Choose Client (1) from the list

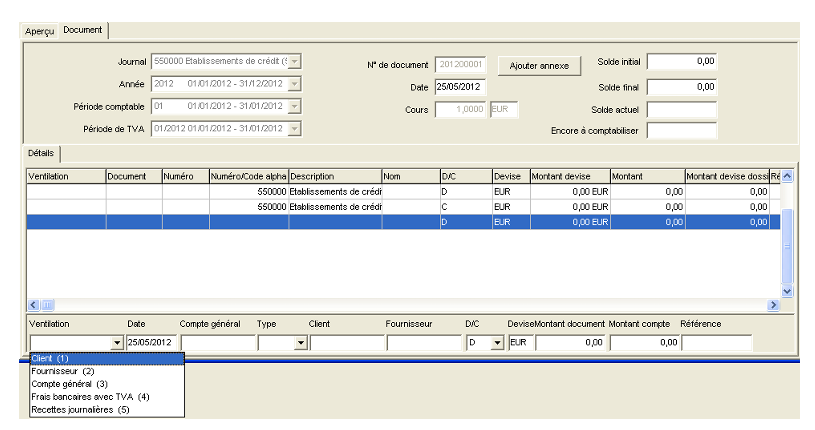(107, 358)
